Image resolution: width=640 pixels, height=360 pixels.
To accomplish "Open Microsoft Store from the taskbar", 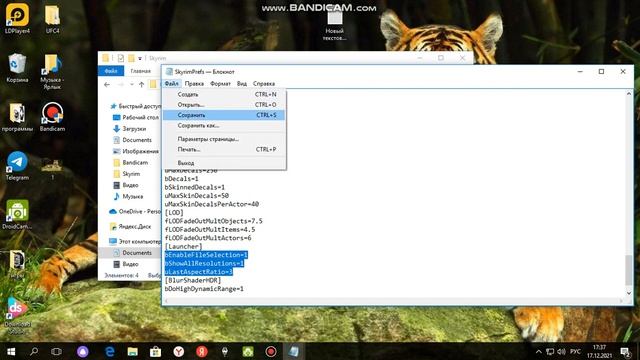I will coord(155,351).
